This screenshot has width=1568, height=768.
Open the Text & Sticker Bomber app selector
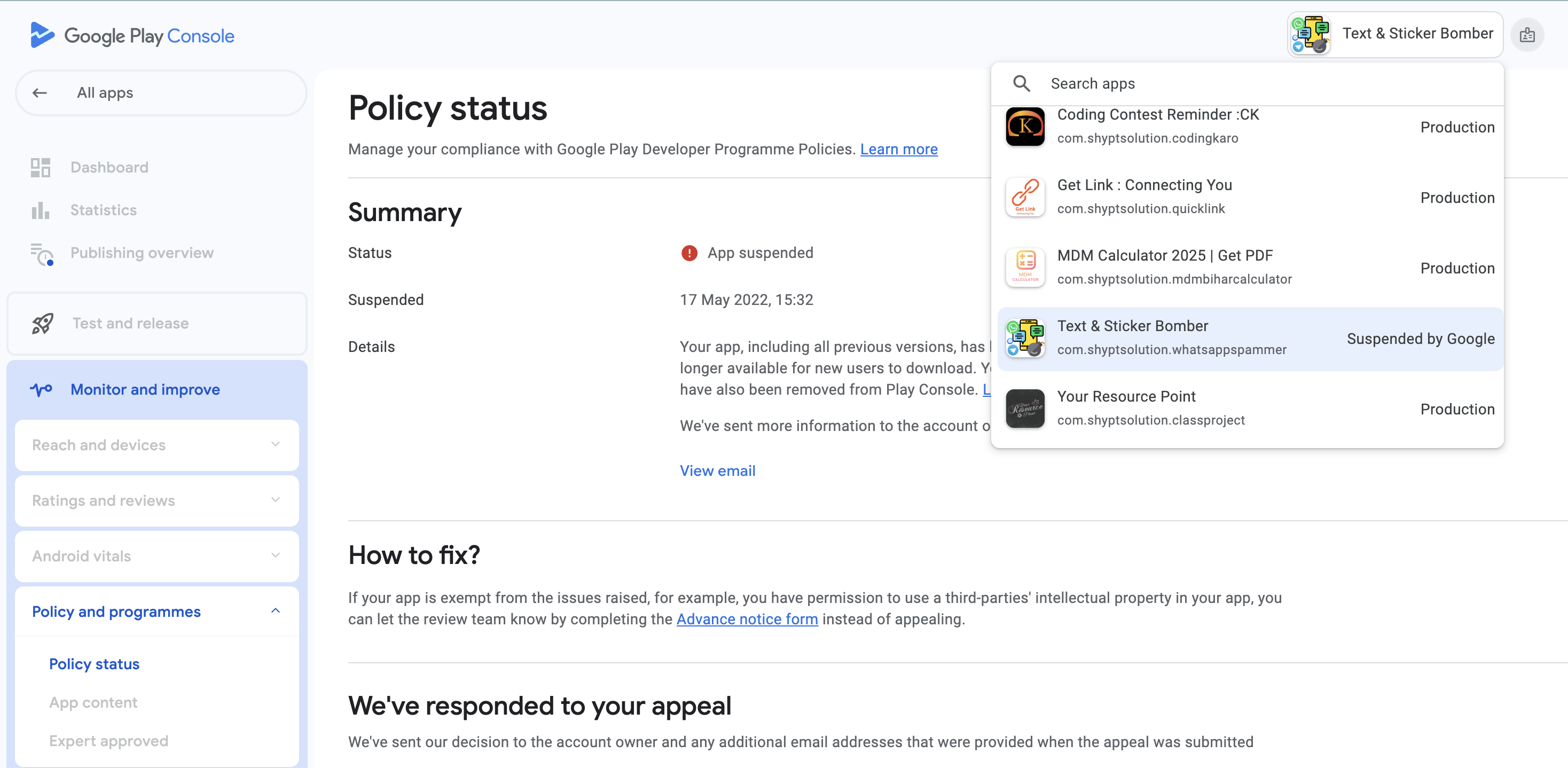tap(1394, 35)
